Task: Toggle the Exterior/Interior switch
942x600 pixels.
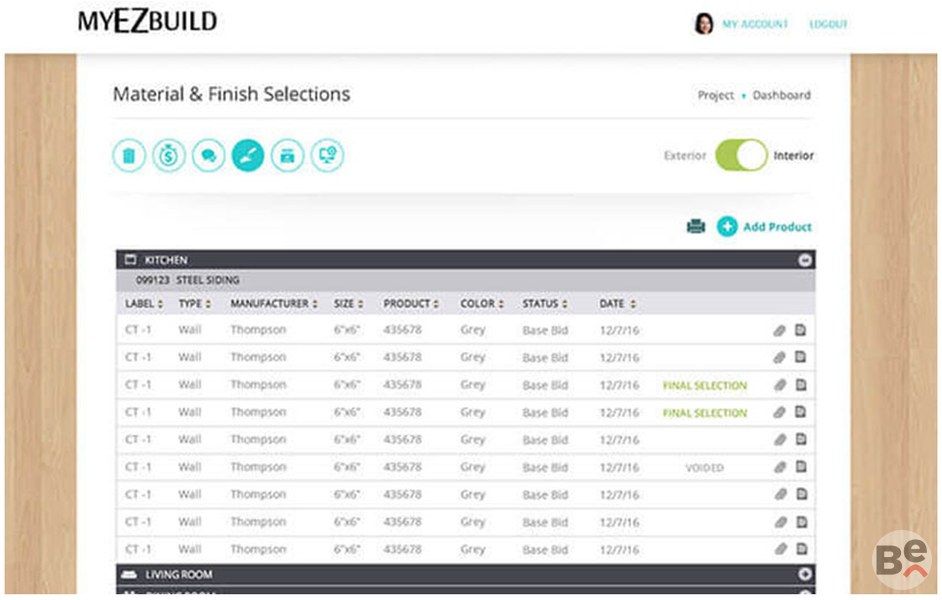Action: click(741, 156)
